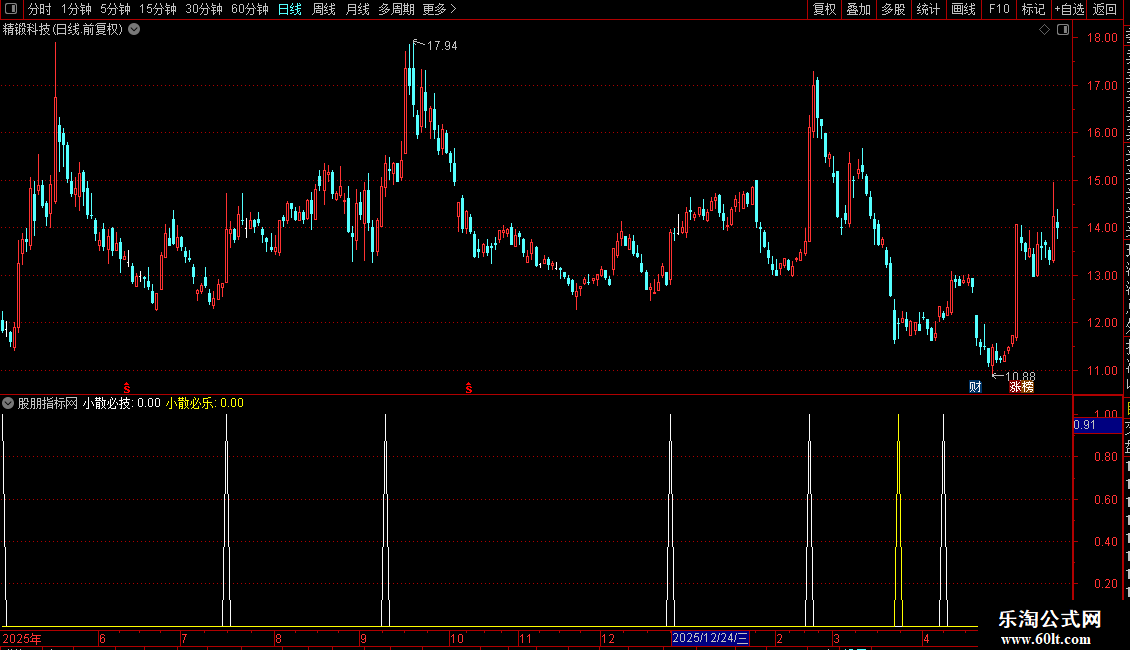1130x650 pixels.
Task: Click the 涨榜 marker icon
Action: [x=1021, y=387]
